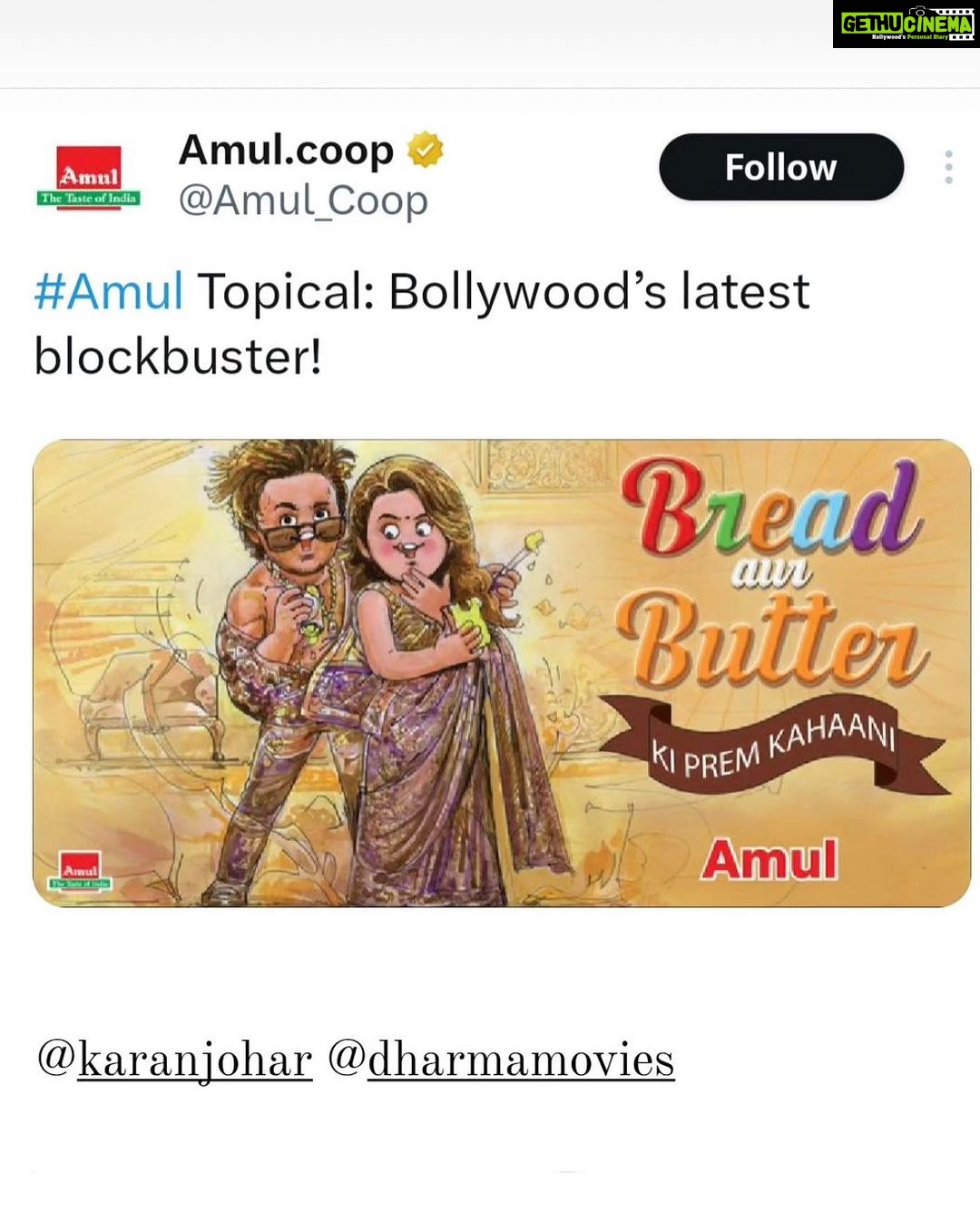Click the Bread aur Butter title artwork
The image size is (980, 1212).
pos(772,573)
